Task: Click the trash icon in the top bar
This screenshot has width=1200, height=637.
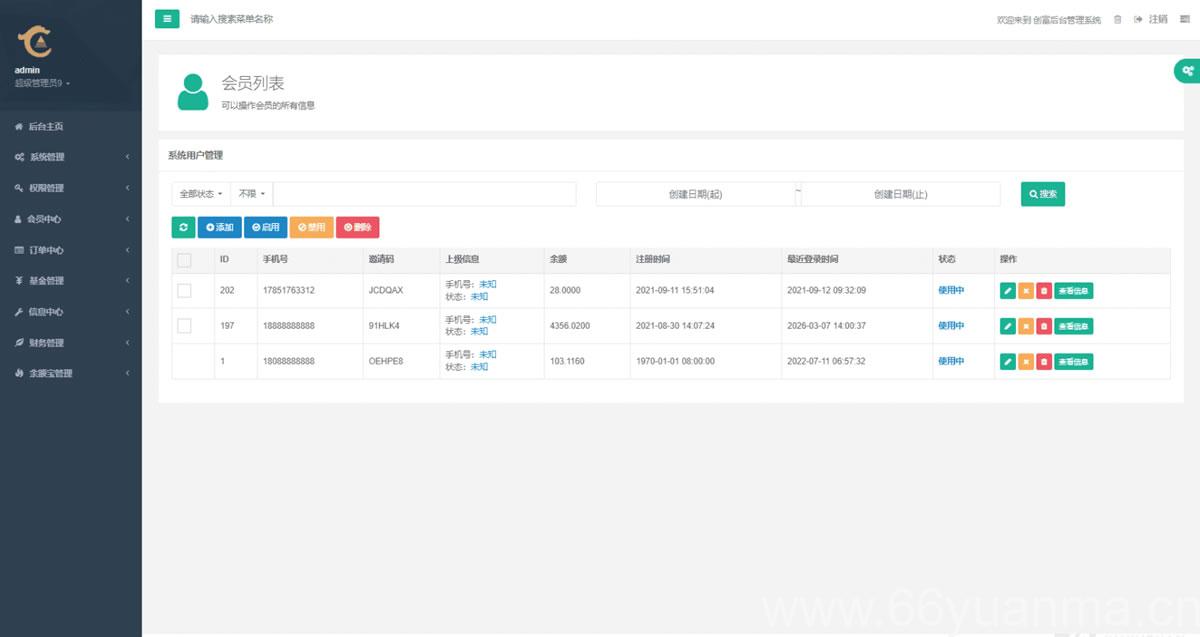Action: tap(1118, 19)
